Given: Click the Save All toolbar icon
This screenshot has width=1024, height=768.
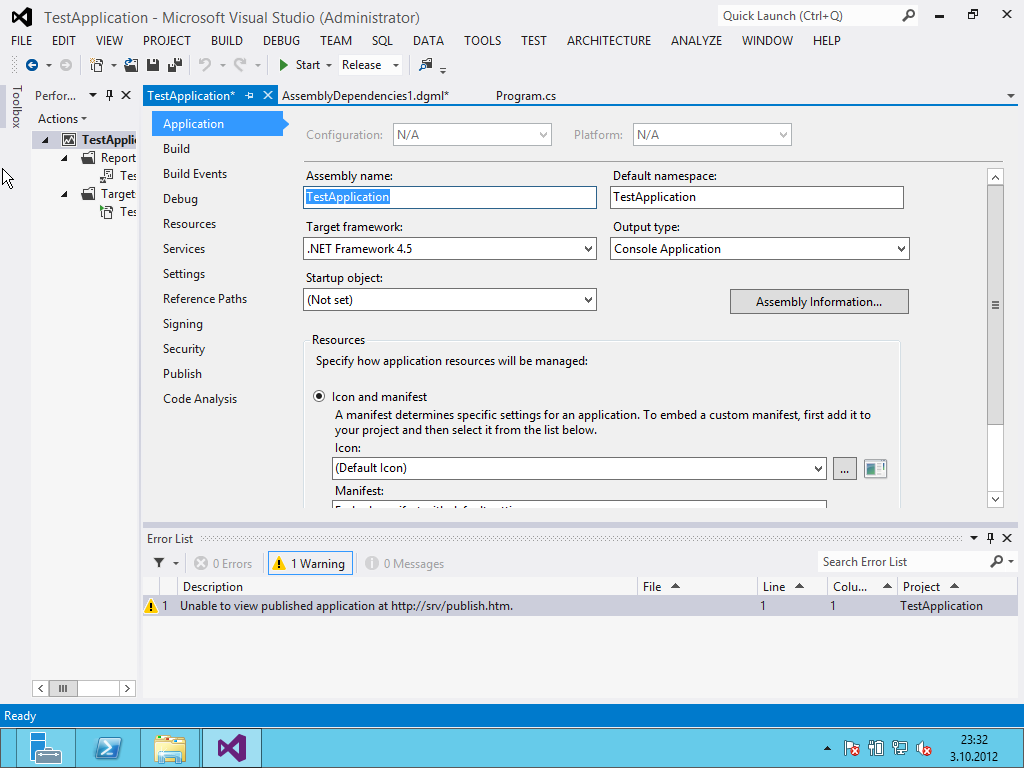Looking at the screenshot, I should [x=174, y=65].
